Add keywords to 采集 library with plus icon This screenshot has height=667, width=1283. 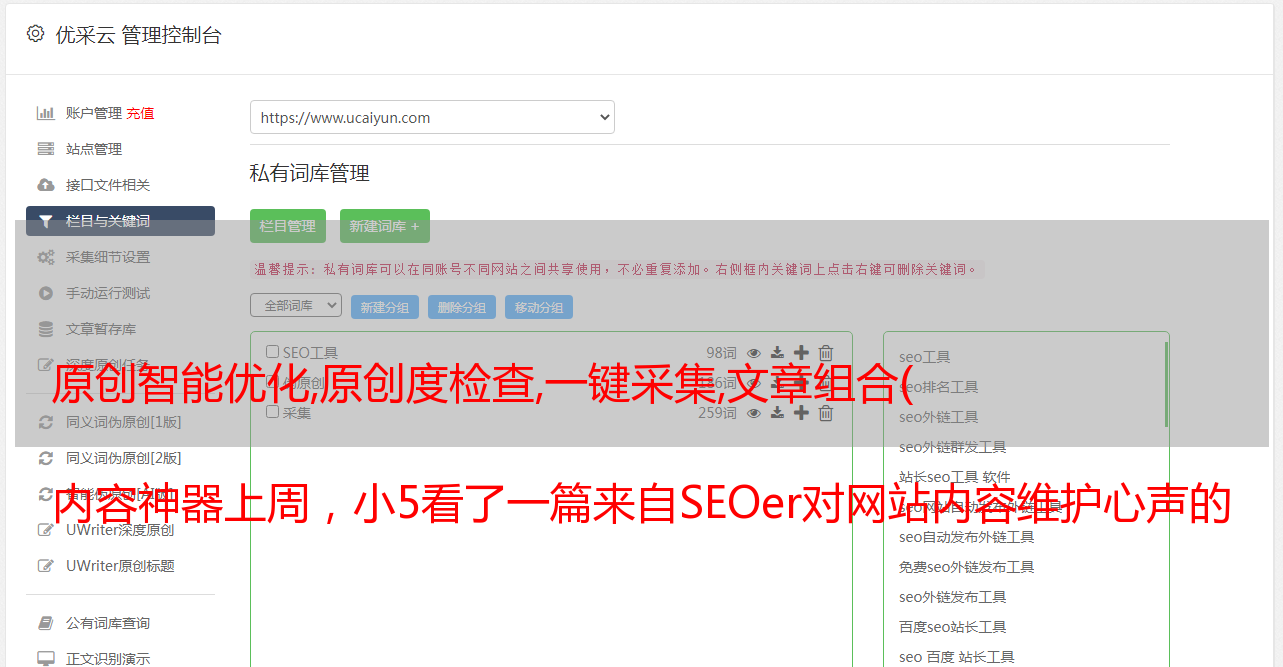click(x=801, y=412)
